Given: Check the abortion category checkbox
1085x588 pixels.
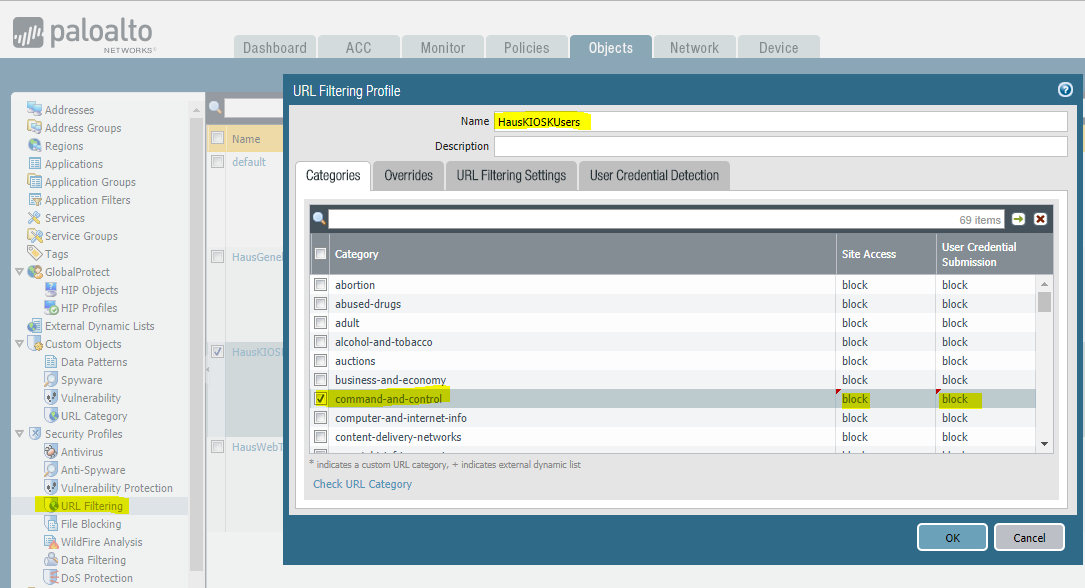Looking at the screenshot, I should [x=321, y=285].
